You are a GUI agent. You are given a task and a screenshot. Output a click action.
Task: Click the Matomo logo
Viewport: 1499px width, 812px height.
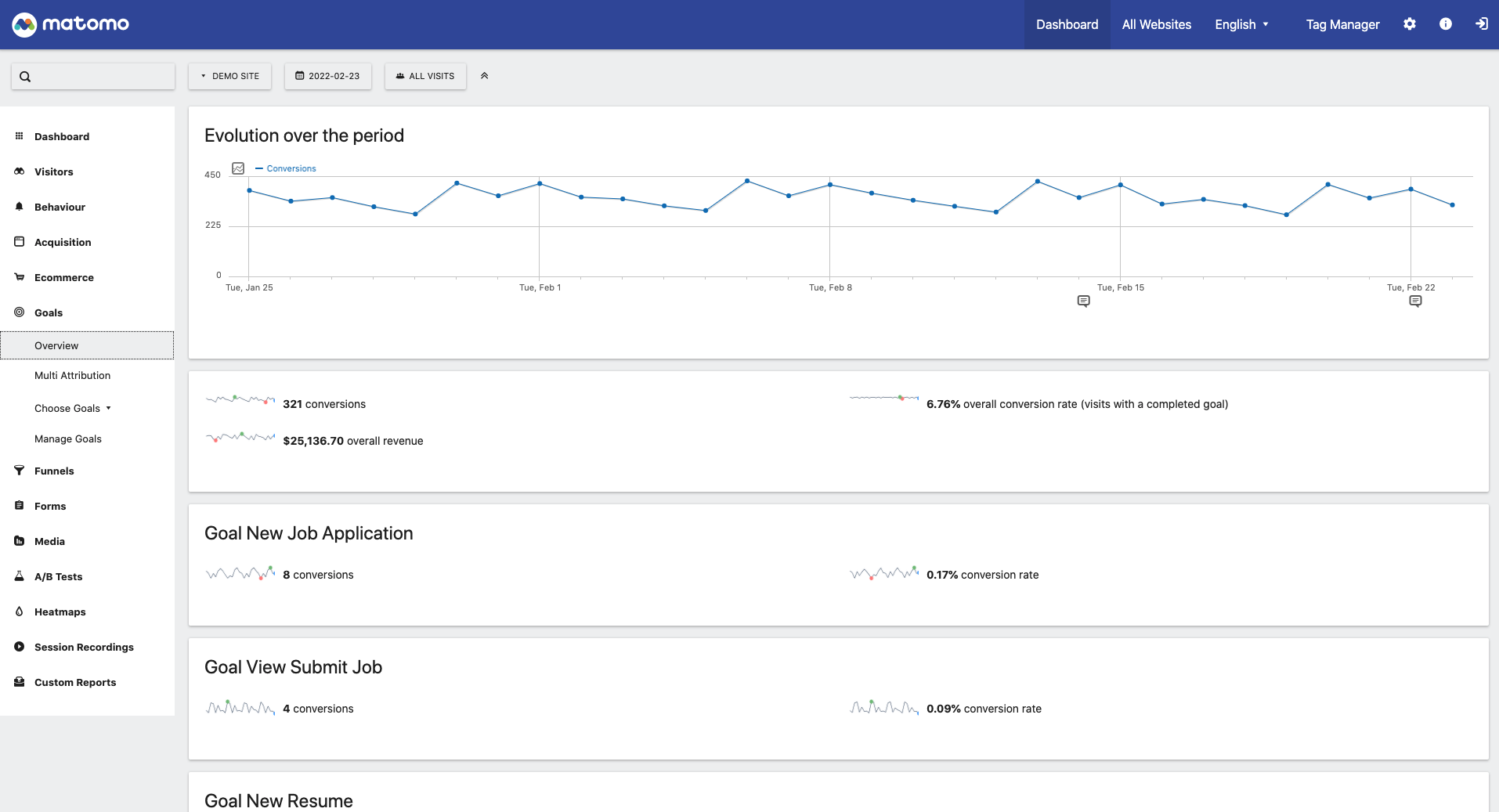pyautogui.click(x=70, y=24)
